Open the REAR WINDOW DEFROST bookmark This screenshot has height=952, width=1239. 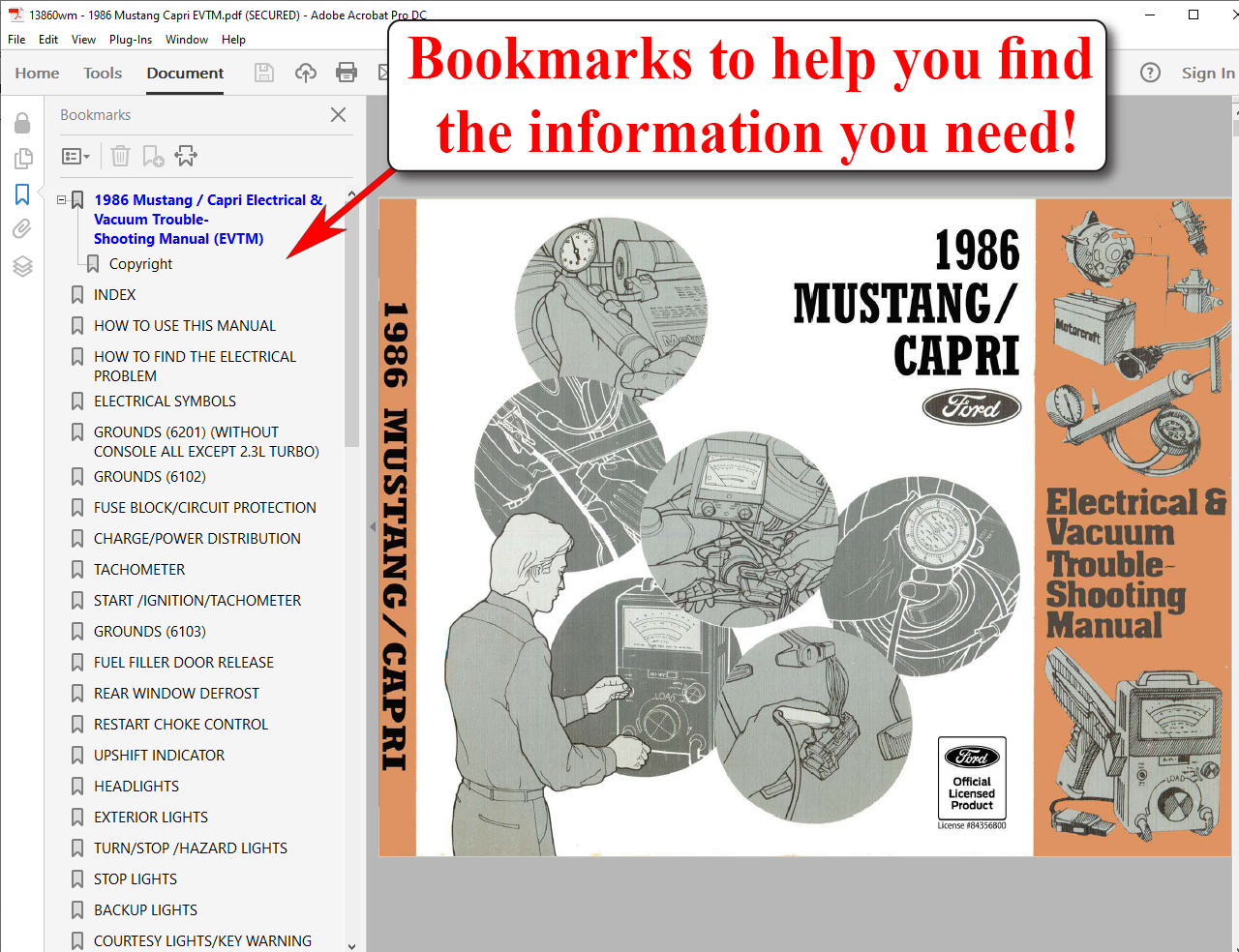click(x=176, y=694)
